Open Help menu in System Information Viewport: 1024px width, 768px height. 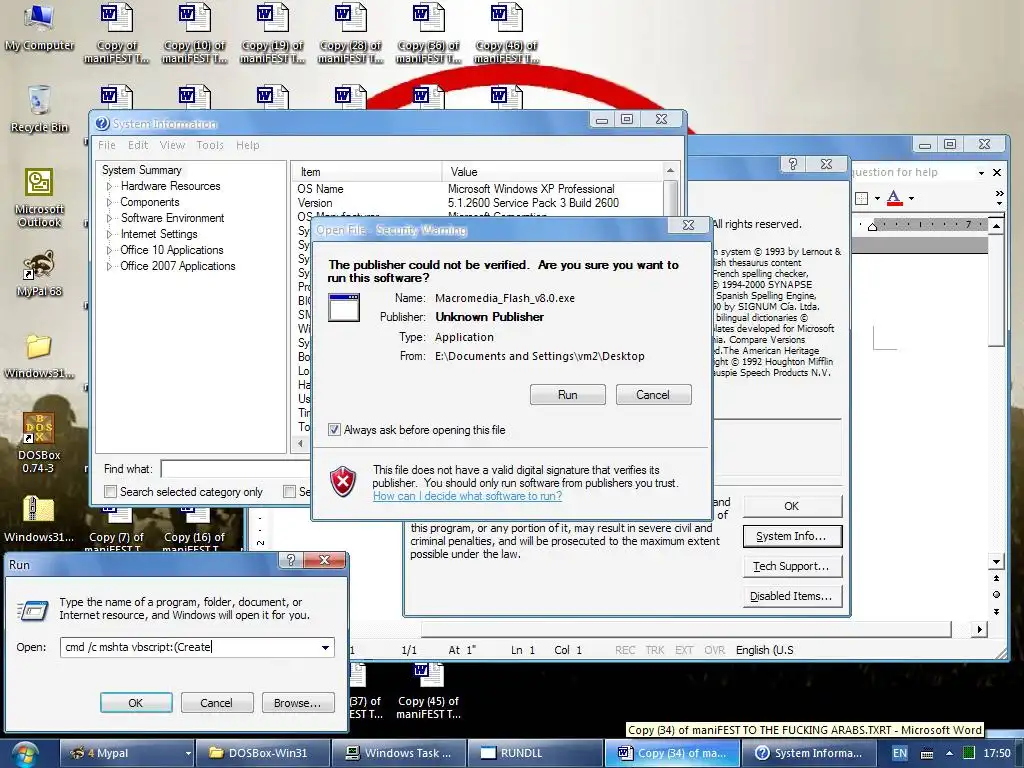tap(248, 145)
